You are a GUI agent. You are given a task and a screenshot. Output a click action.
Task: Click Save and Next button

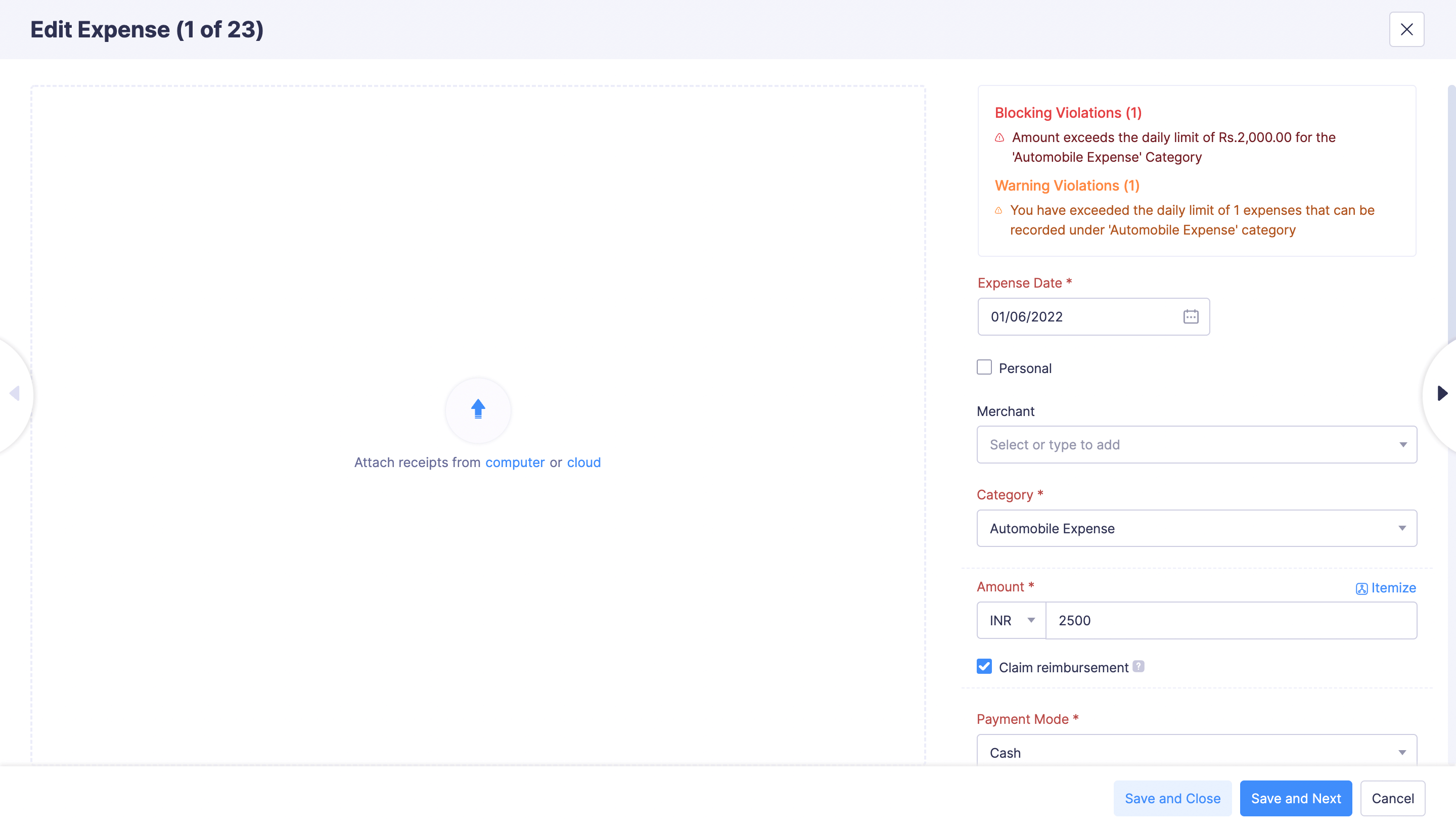click(1295, 798)
